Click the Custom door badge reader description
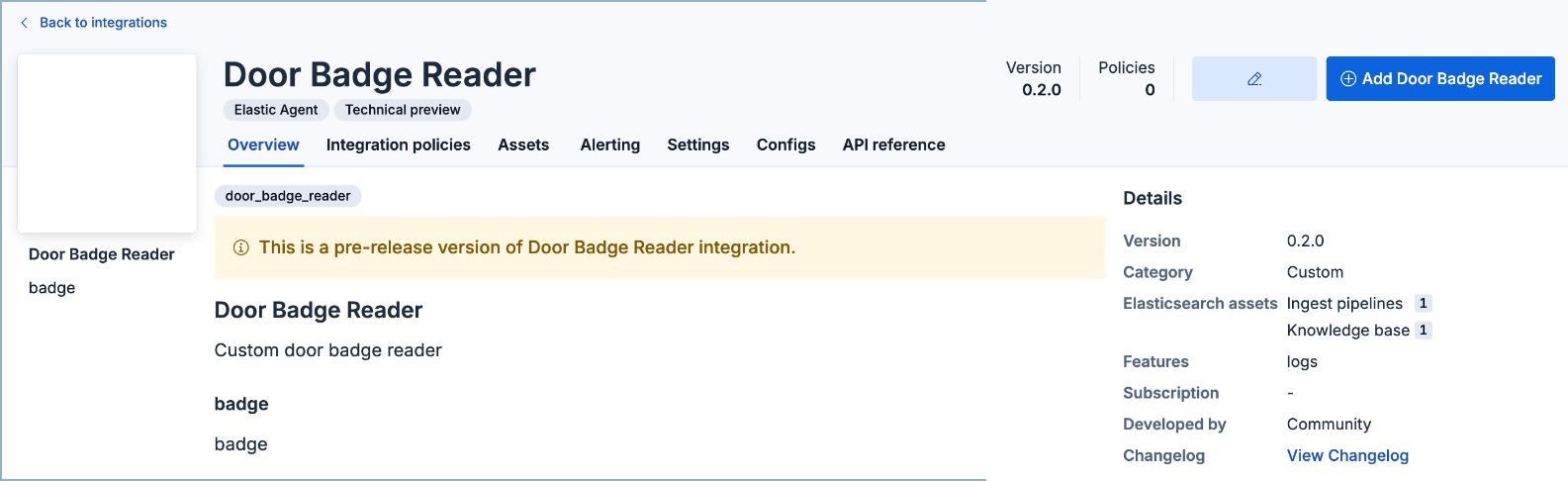 coord(328,350)
